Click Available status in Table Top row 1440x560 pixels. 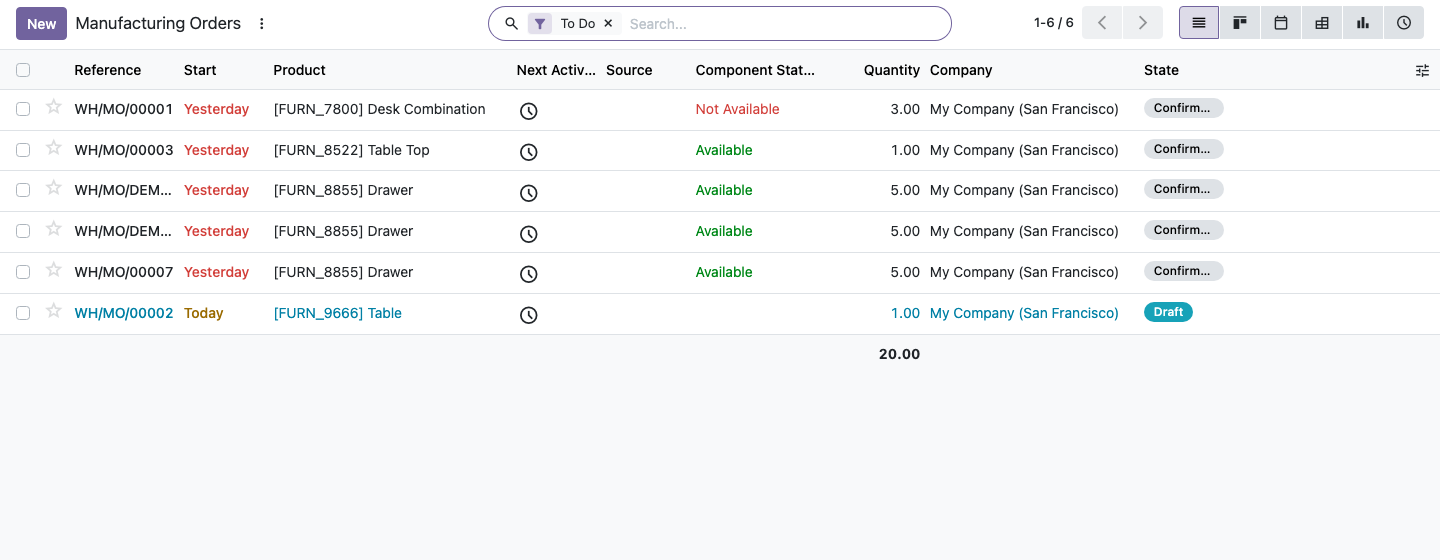[724, 150]
